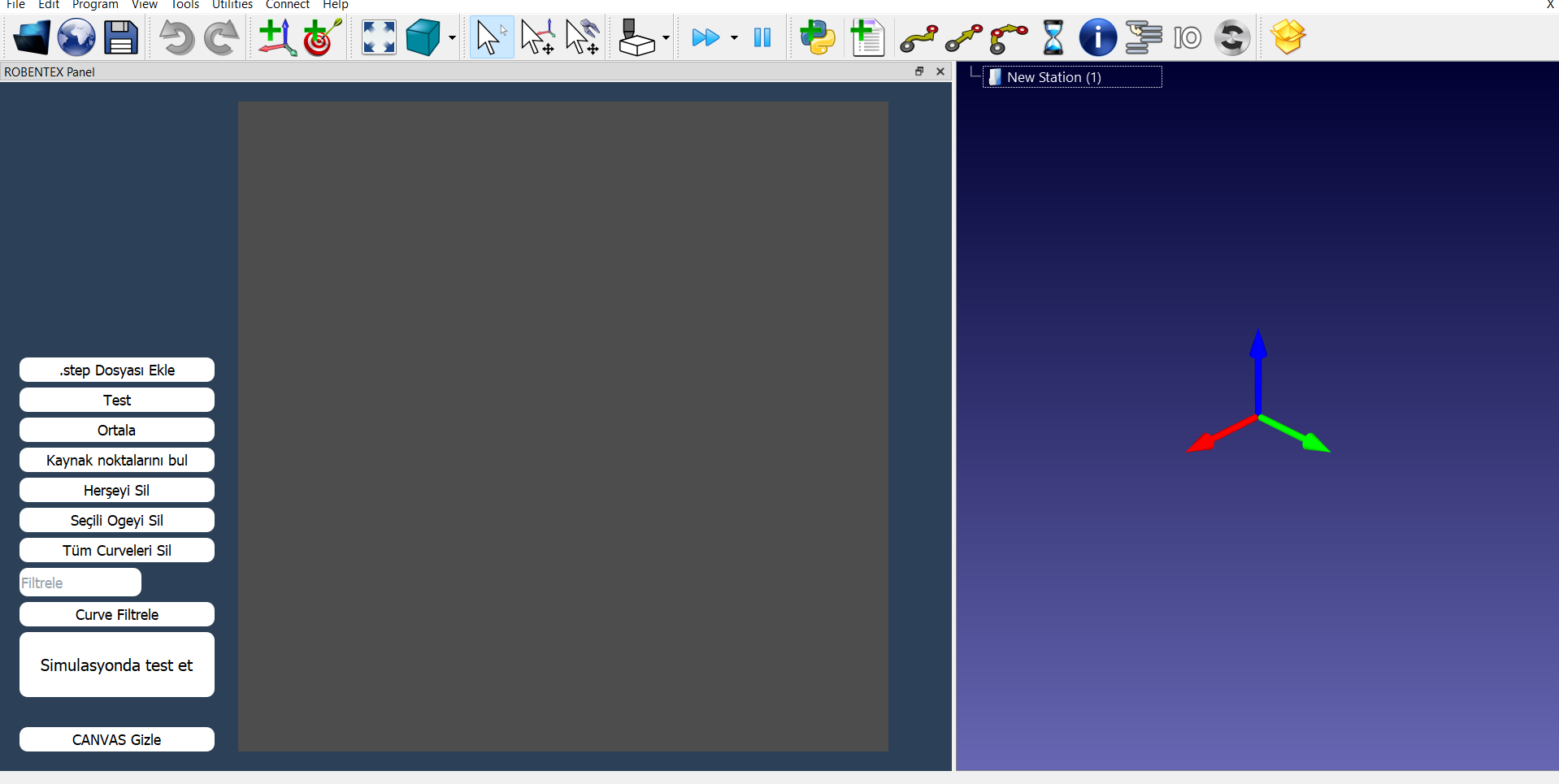Image resolution: width=1559 pixels, height=784 pixels.
Task: Add a new target icon
Action: (322, 37)
